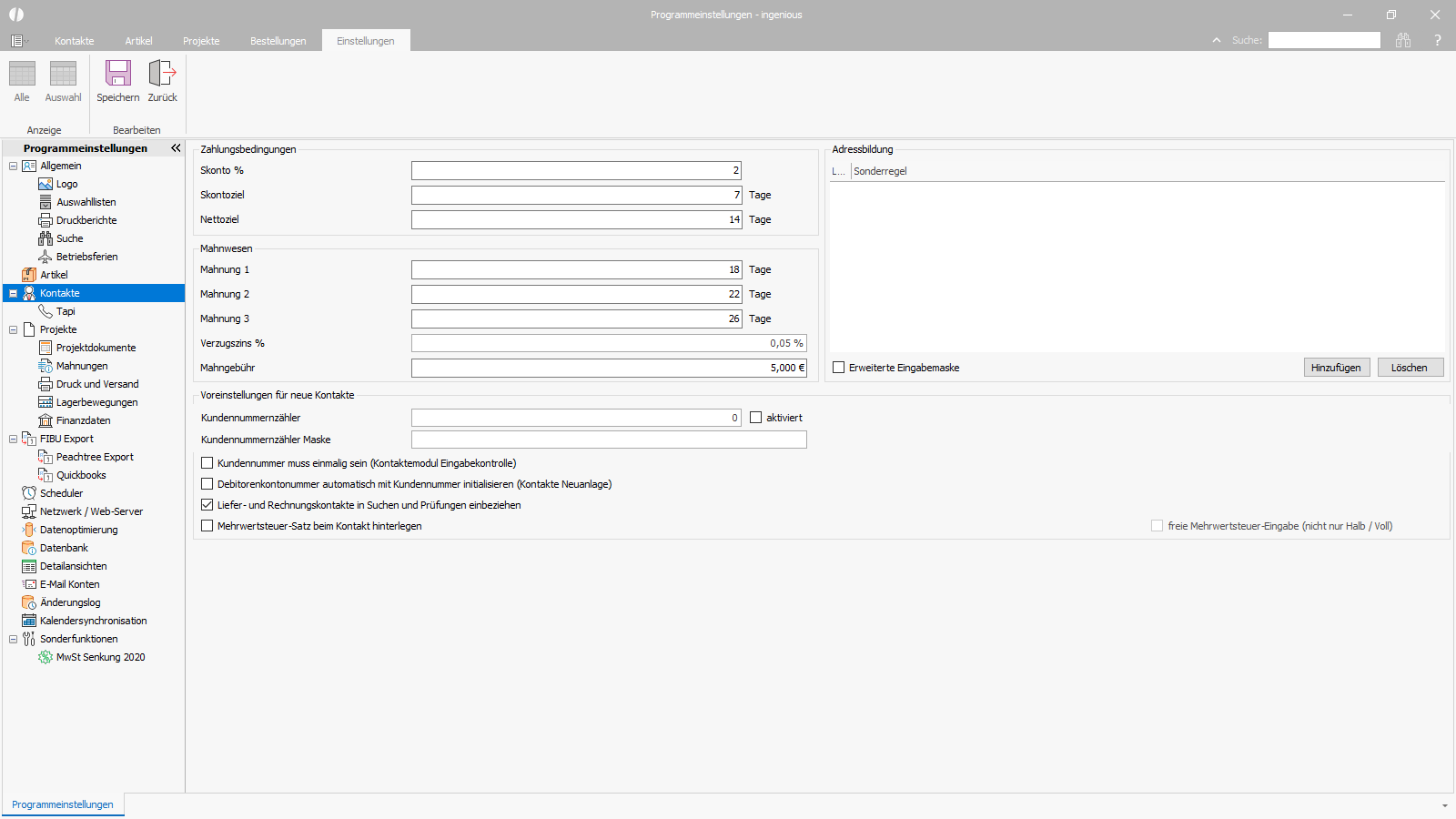Select Suche binoculars tree icon

pyautogui.click(x=45, y=238)
